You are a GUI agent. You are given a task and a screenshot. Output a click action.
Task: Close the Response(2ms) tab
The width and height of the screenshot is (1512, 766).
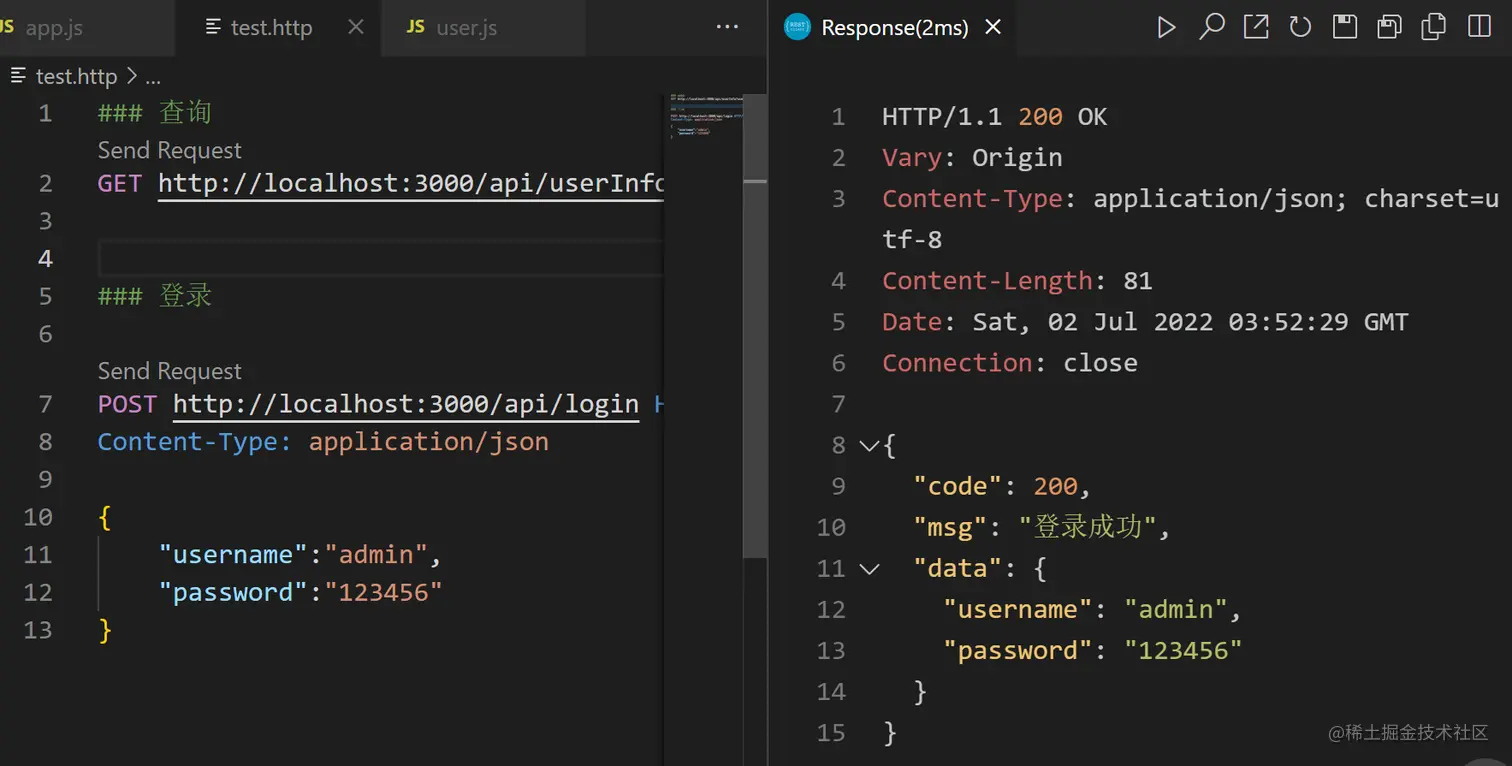(993, 28)
